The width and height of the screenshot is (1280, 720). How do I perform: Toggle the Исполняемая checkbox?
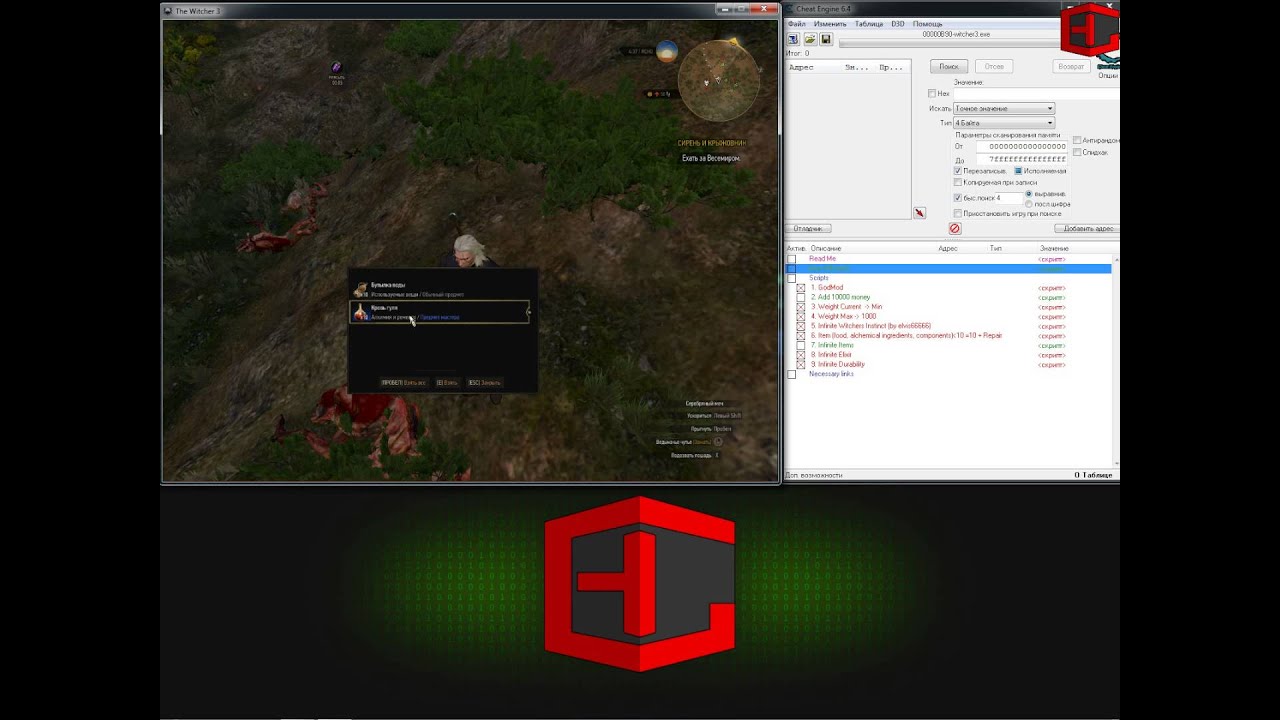[x=1018, y=171]
